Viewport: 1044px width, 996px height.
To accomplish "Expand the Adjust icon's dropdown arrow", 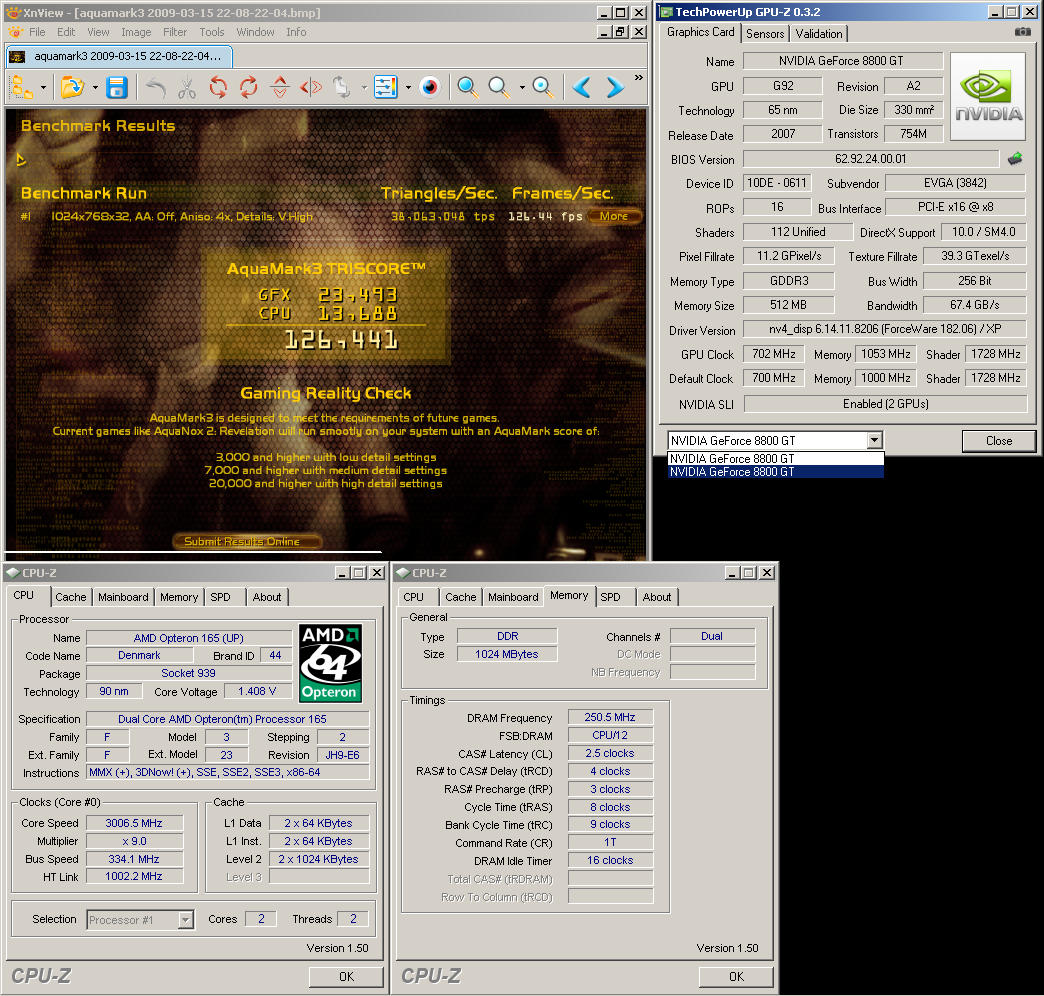I will click(x=407, y=87).
